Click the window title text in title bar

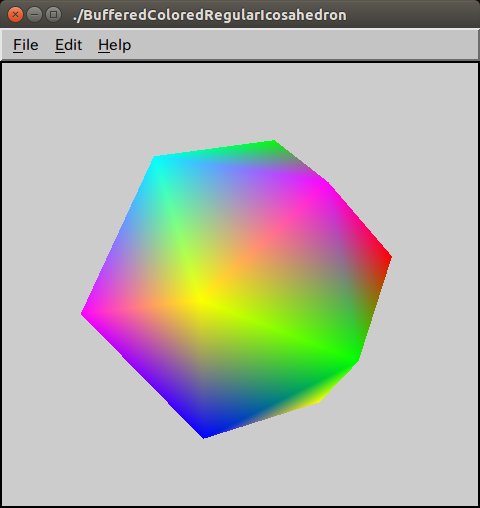pos(210,15)
